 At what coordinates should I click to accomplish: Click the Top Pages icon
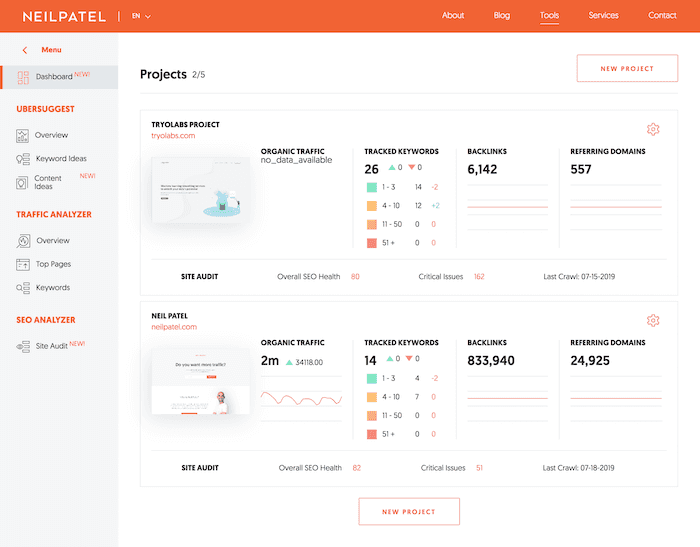[x=23, y=264]
